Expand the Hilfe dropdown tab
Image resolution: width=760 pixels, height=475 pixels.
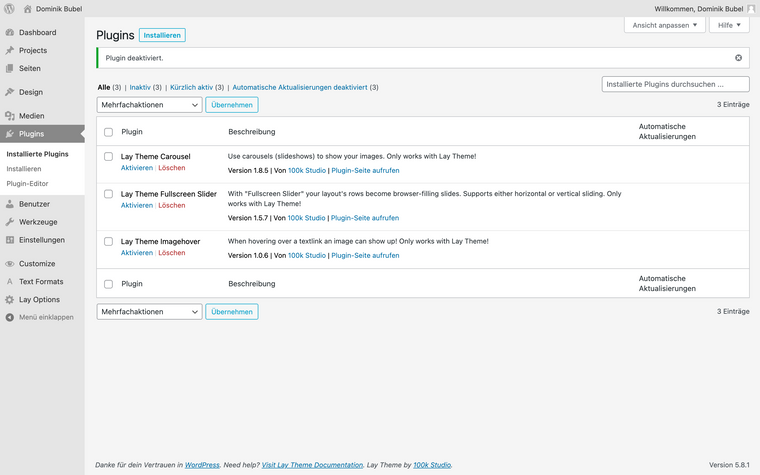729,25
